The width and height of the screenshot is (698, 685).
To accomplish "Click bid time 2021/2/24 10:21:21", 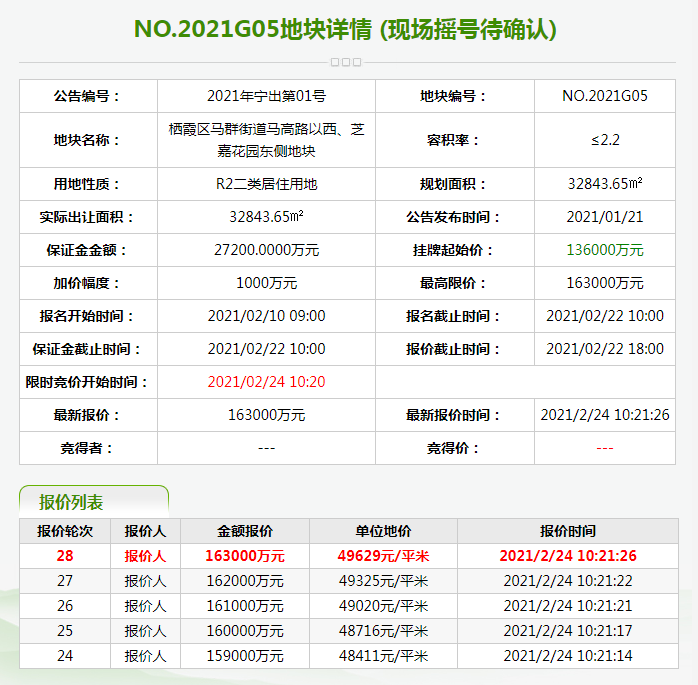I will 568,605.
